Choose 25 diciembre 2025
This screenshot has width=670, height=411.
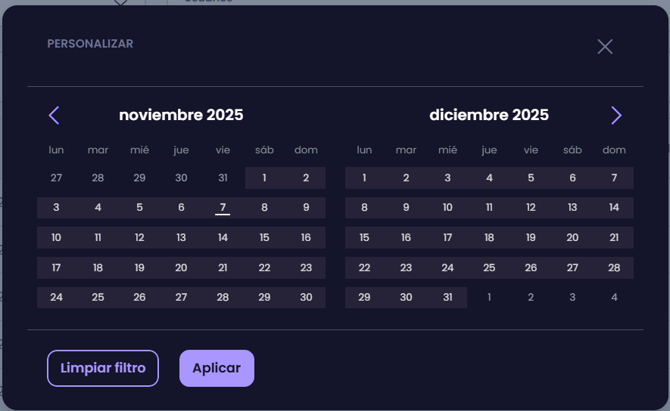click(x=489, y=268)
